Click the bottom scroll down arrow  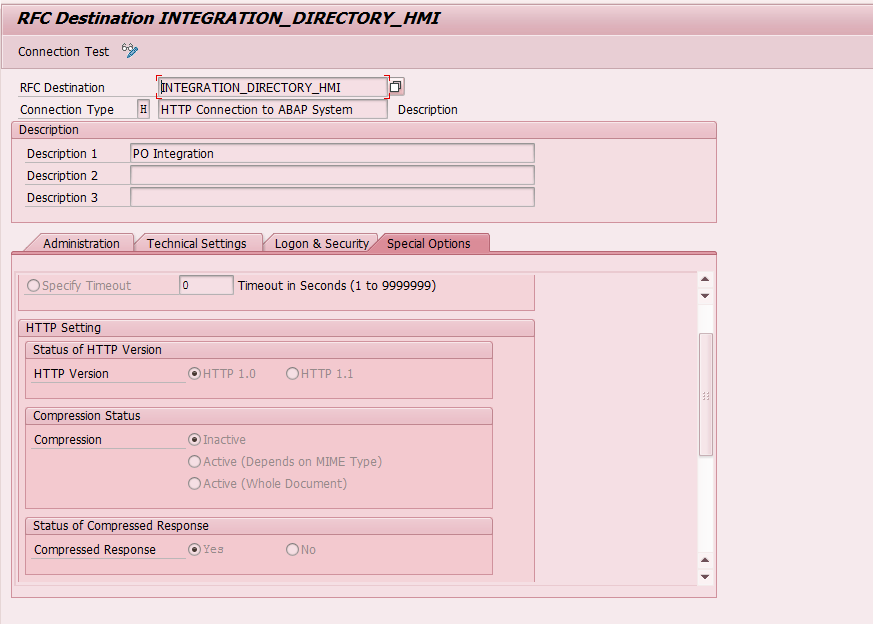[x=705, y=577]
